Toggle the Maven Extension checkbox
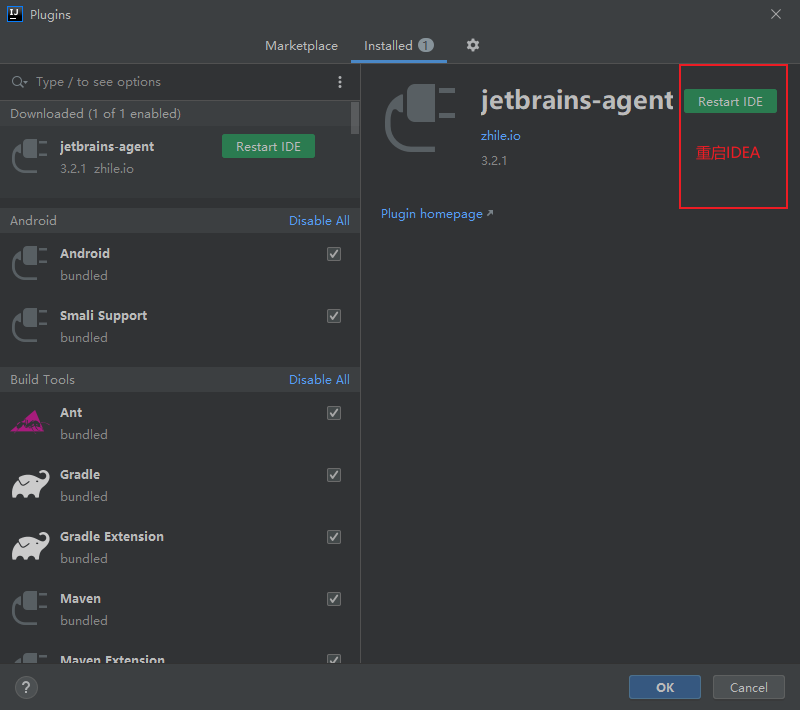Image resolution: width=800 pixels, height=710 pixels. point(334,658)
